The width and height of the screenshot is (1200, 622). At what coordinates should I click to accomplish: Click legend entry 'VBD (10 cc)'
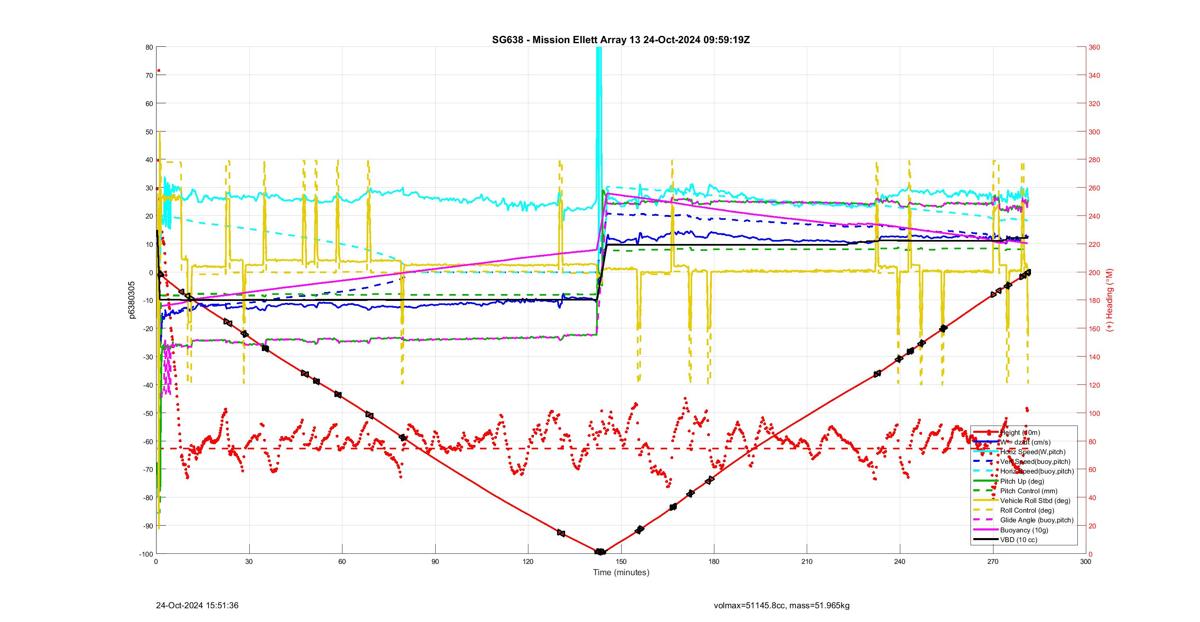(1019, 539)
